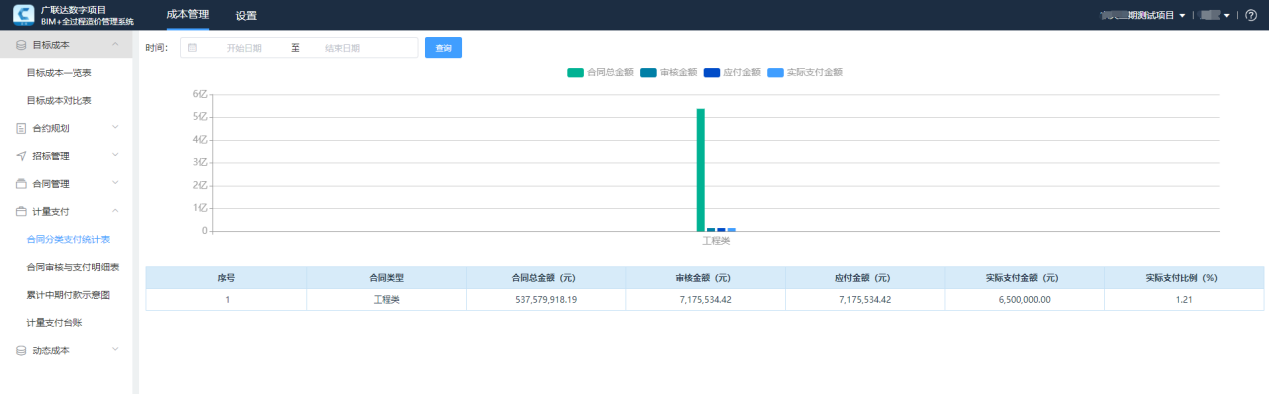Click the 6,500,000.00 cell
This screenshot has height=394, width=1269.
coord(1024,299)
